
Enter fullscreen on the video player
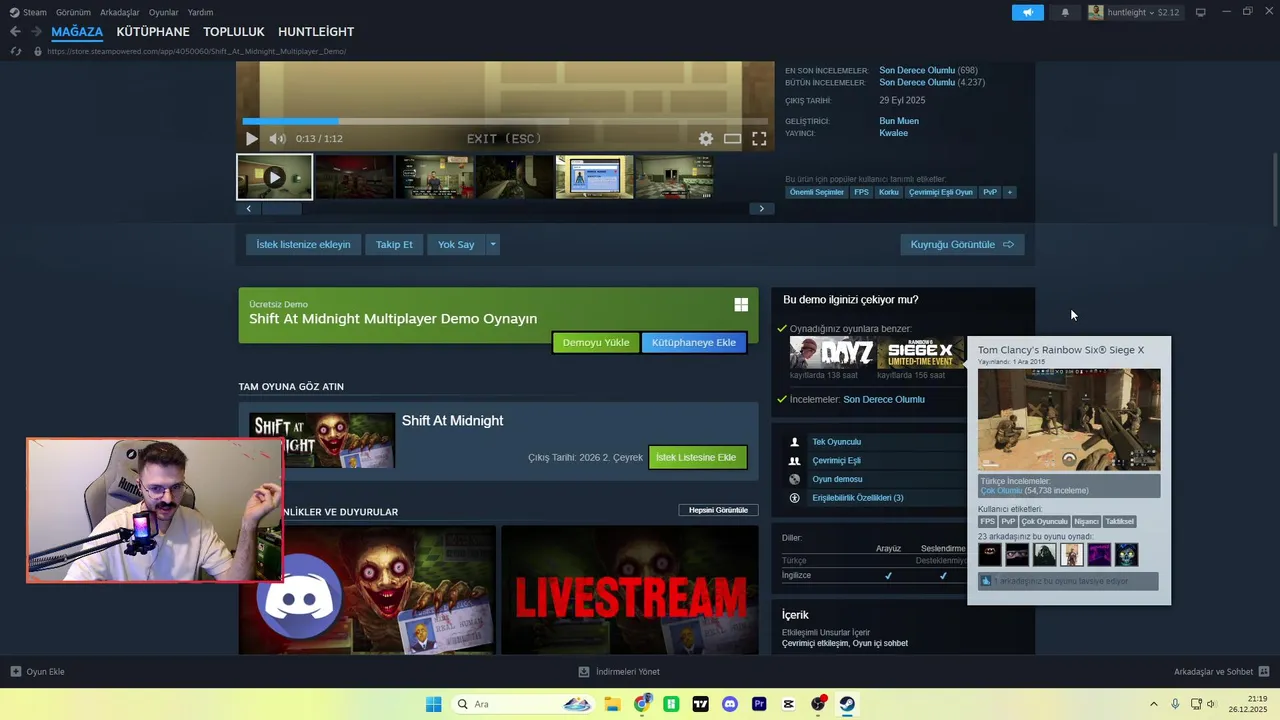click(759, 139)
